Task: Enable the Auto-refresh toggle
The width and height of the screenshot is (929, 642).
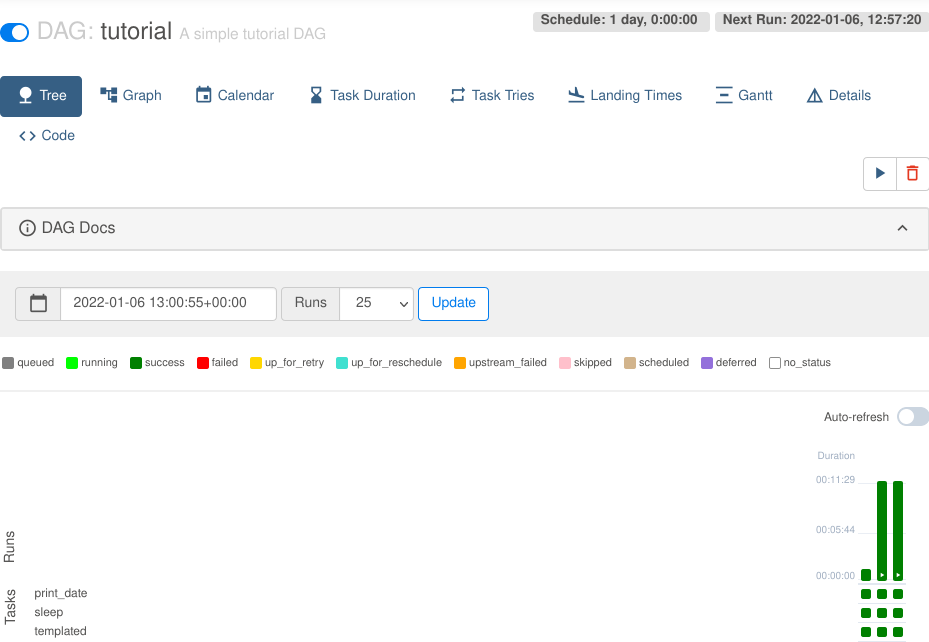Action: (x=912, y=416)
